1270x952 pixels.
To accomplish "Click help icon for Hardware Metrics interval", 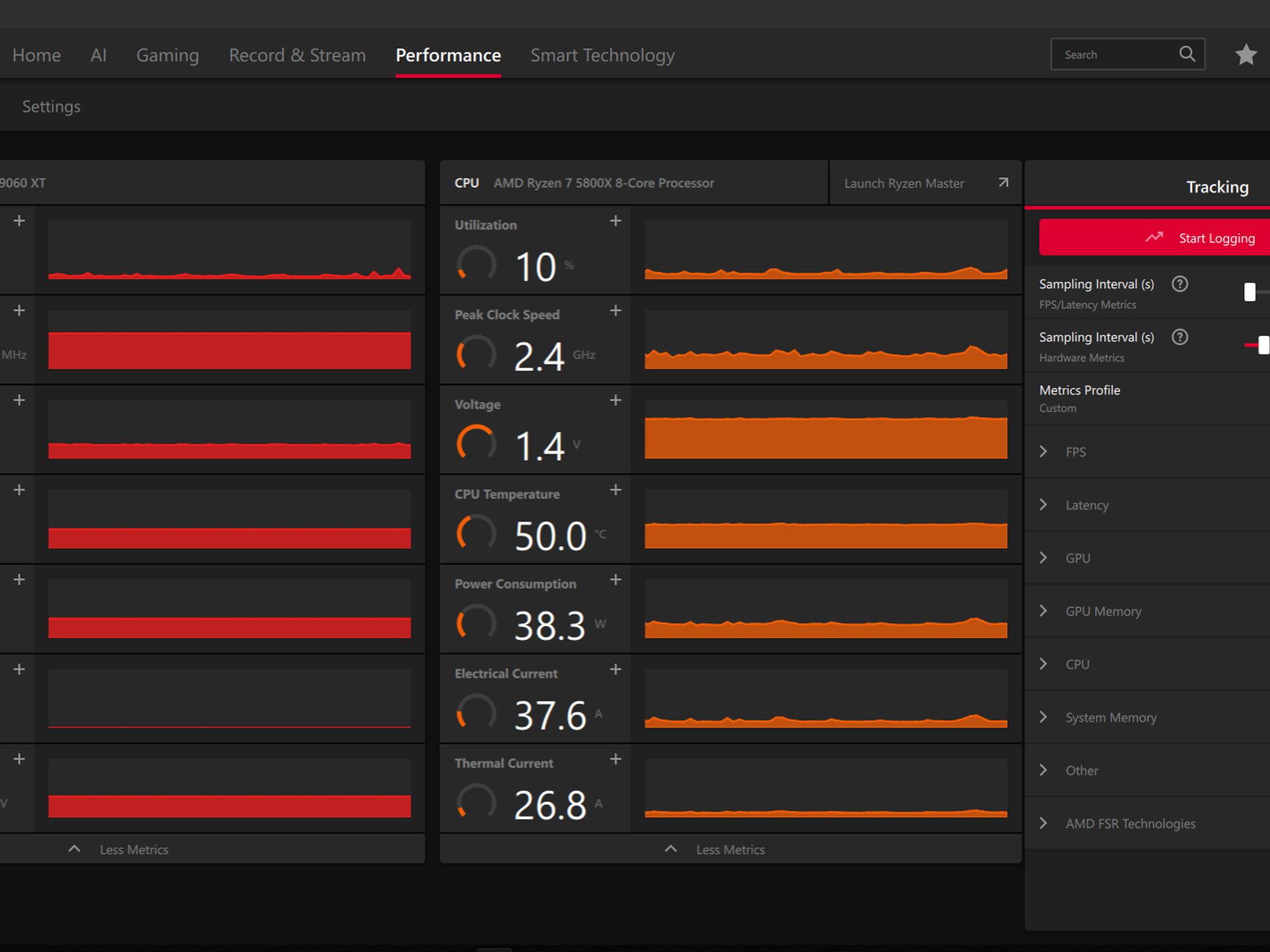I will point(1179,337).
